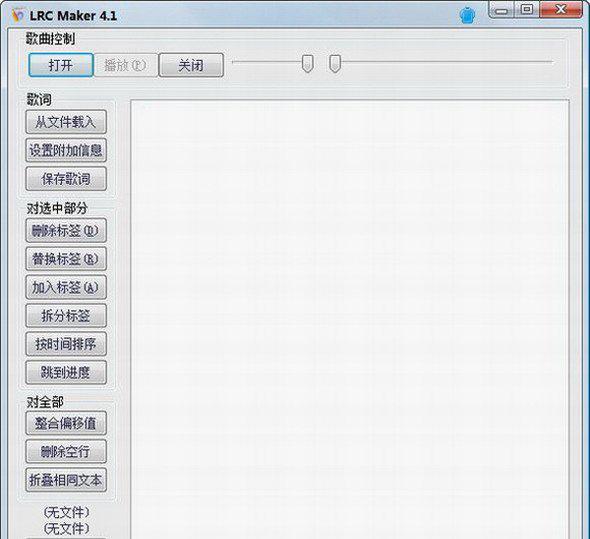Click the right slider thumb in song controls

[335, 63]
